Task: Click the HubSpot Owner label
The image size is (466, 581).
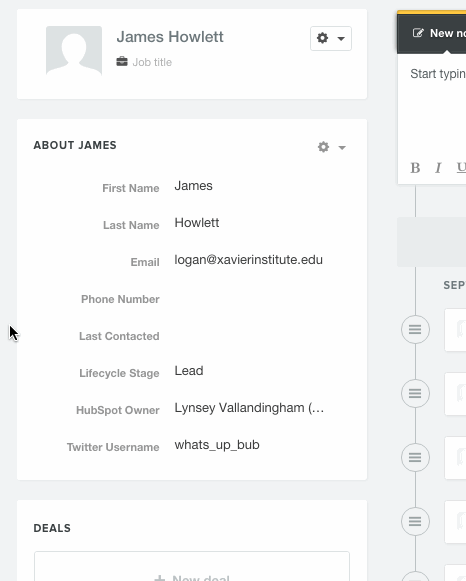Action: [x=118, y=410]
